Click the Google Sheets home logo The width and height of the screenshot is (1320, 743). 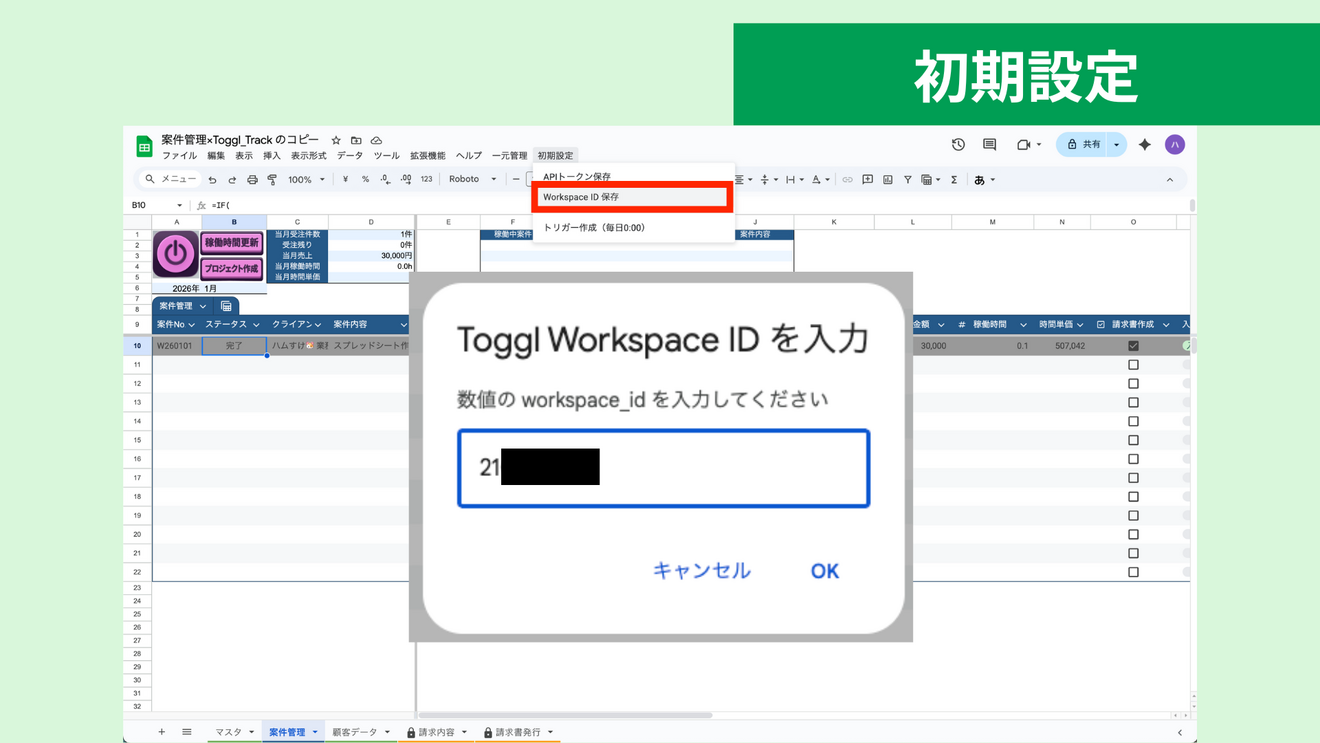(144, 147)
